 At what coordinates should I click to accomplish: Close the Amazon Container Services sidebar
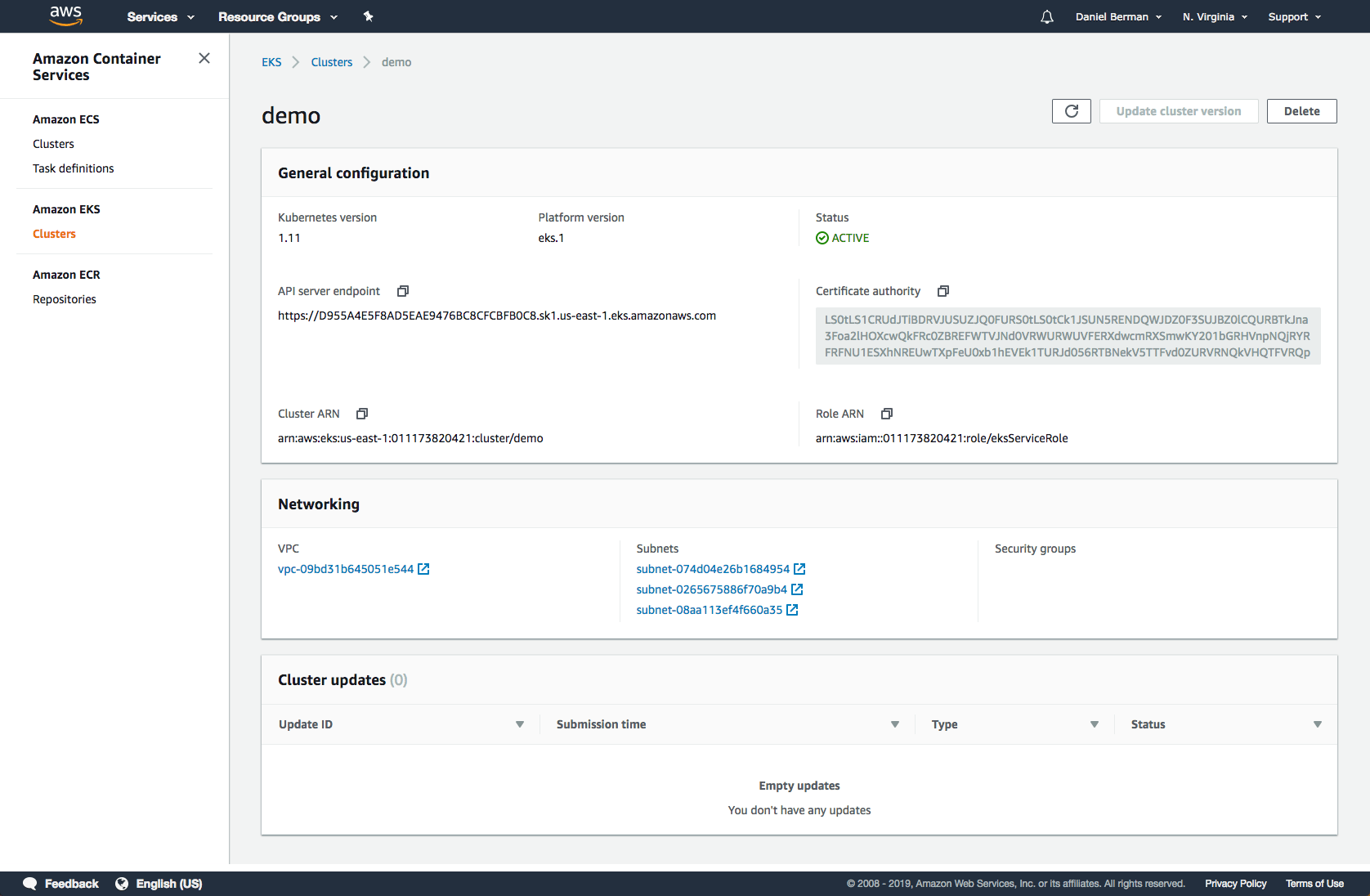click(204, 58)
